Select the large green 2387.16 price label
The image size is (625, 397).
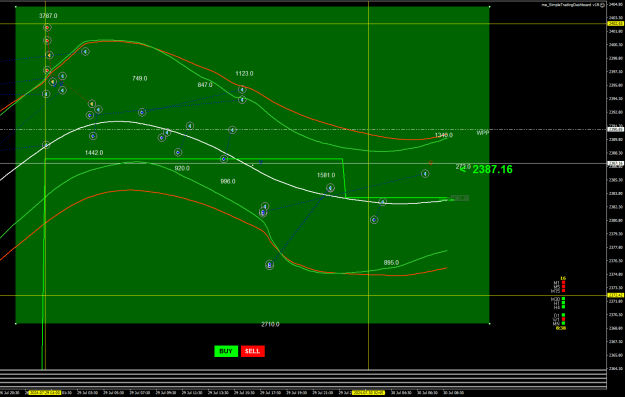[492, 169]
